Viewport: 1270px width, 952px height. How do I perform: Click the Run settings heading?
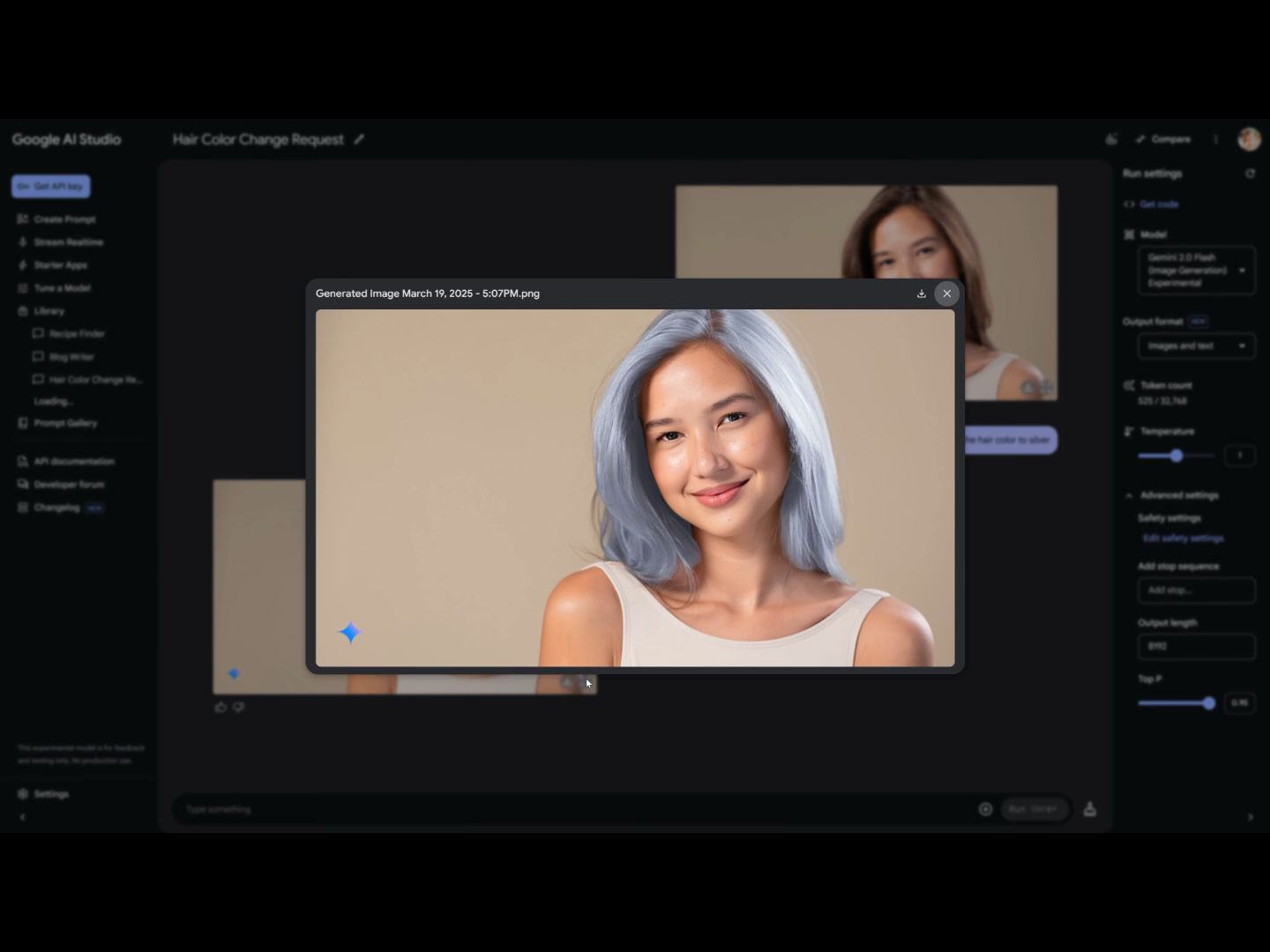(x=1152, y=174)
